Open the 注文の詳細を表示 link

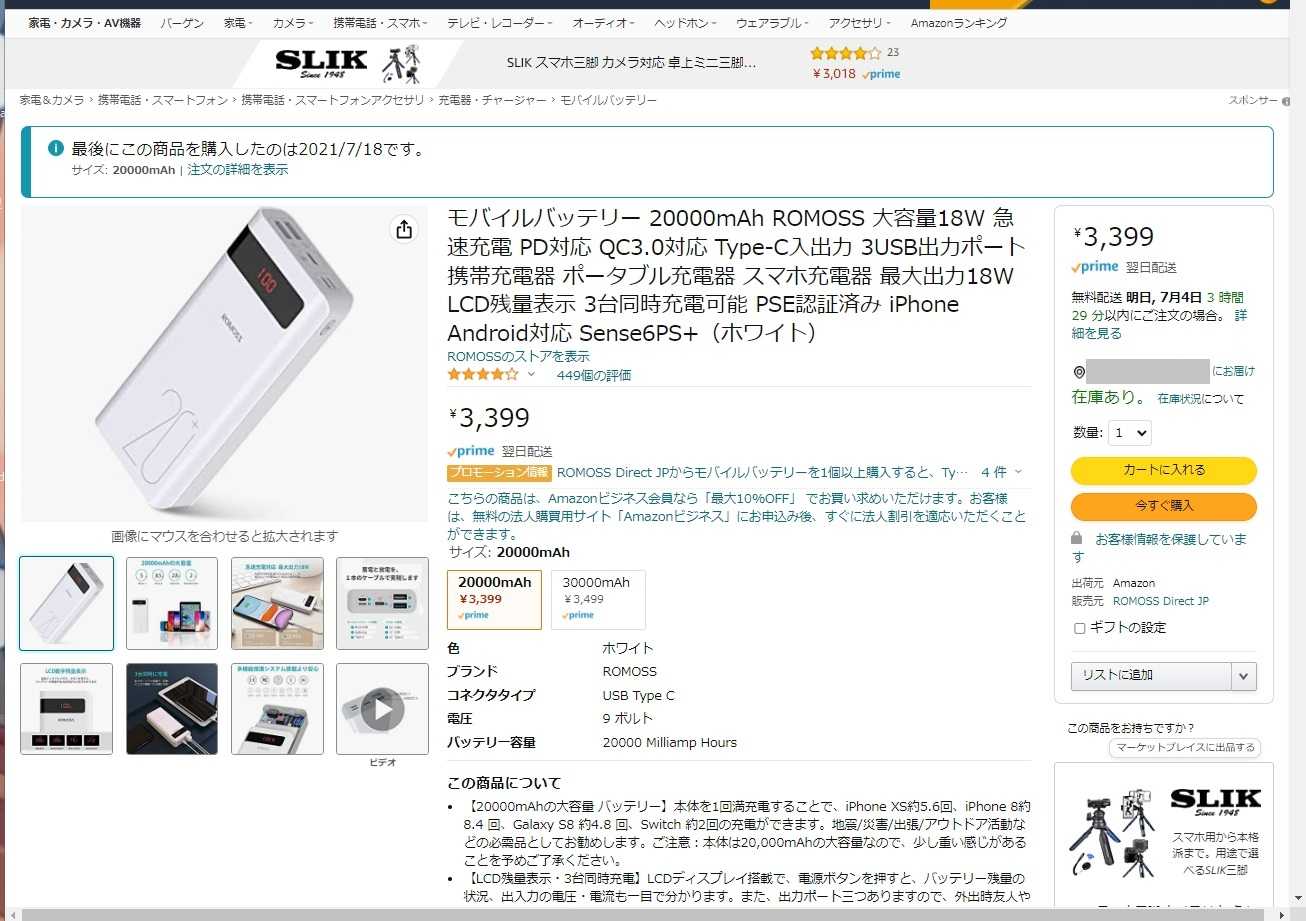point(238,170)
